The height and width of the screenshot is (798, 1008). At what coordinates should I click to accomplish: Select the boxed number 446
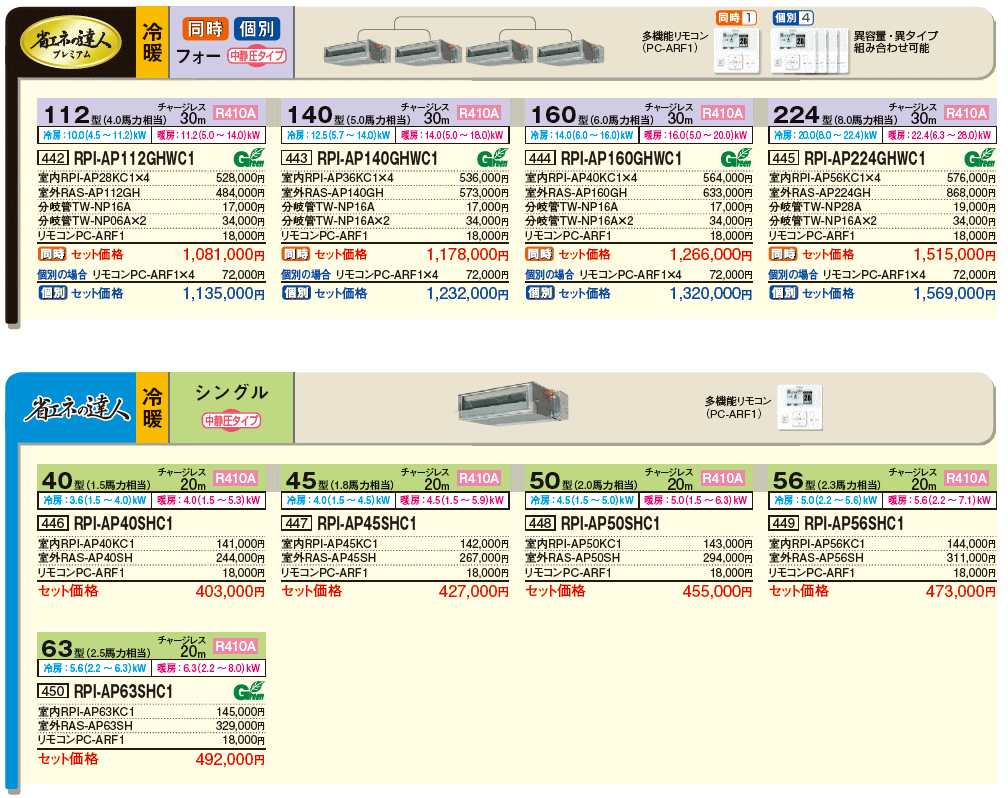coord(53,523)
